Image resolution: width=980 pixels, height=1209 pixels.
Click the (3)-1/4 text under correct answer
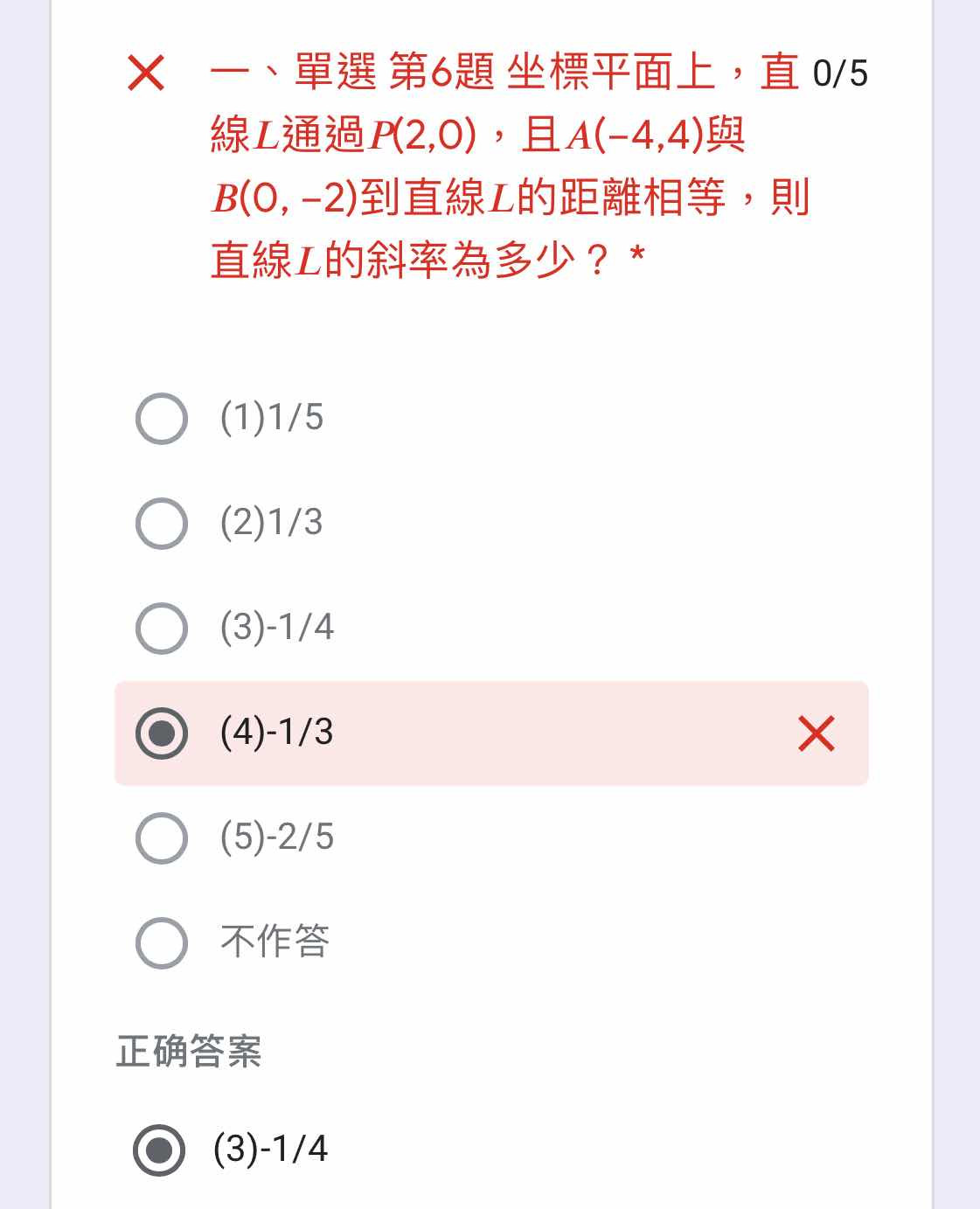tap(270, 1148)
